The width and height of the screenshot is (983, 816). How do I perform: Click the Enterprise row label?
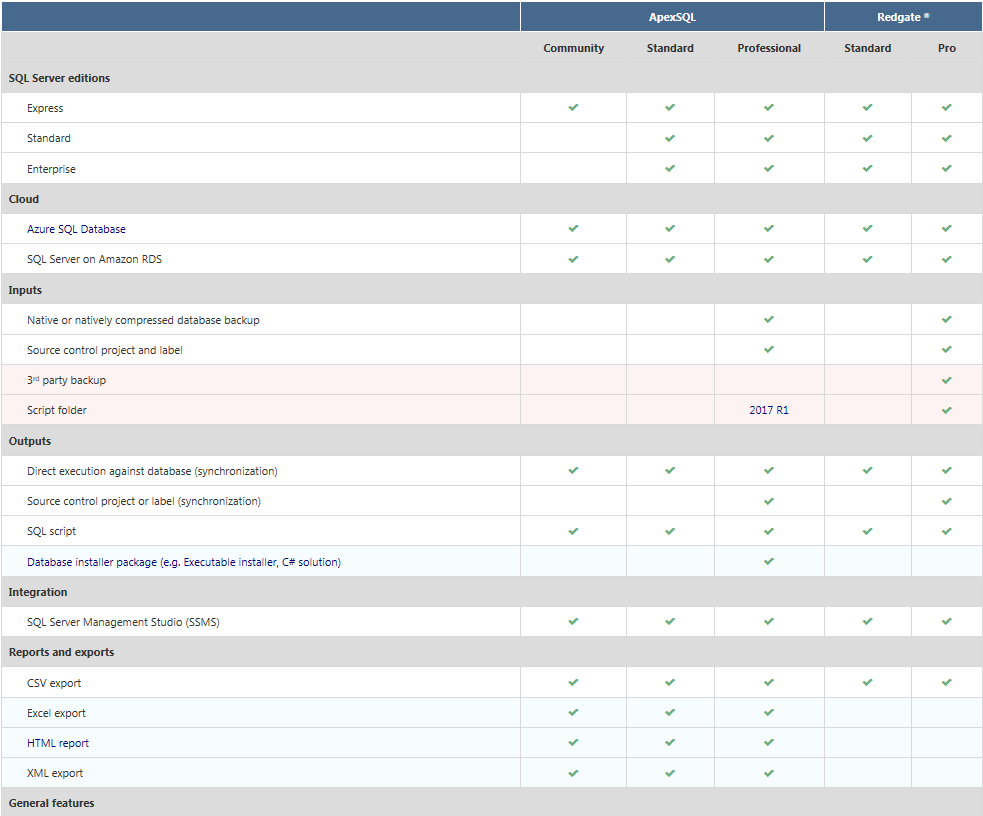tap(51, 169)
